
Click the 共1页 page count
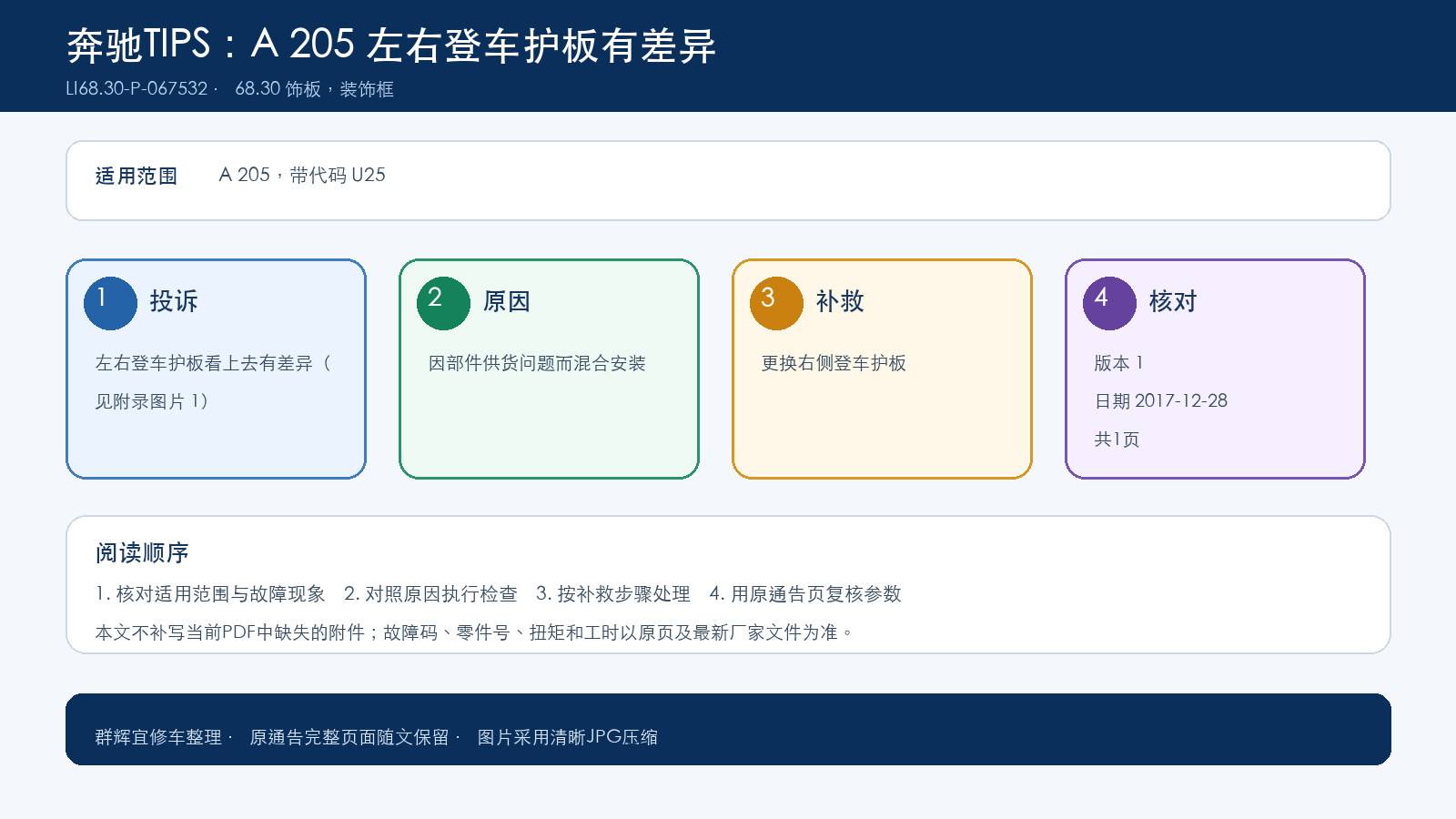[1117, 440]
